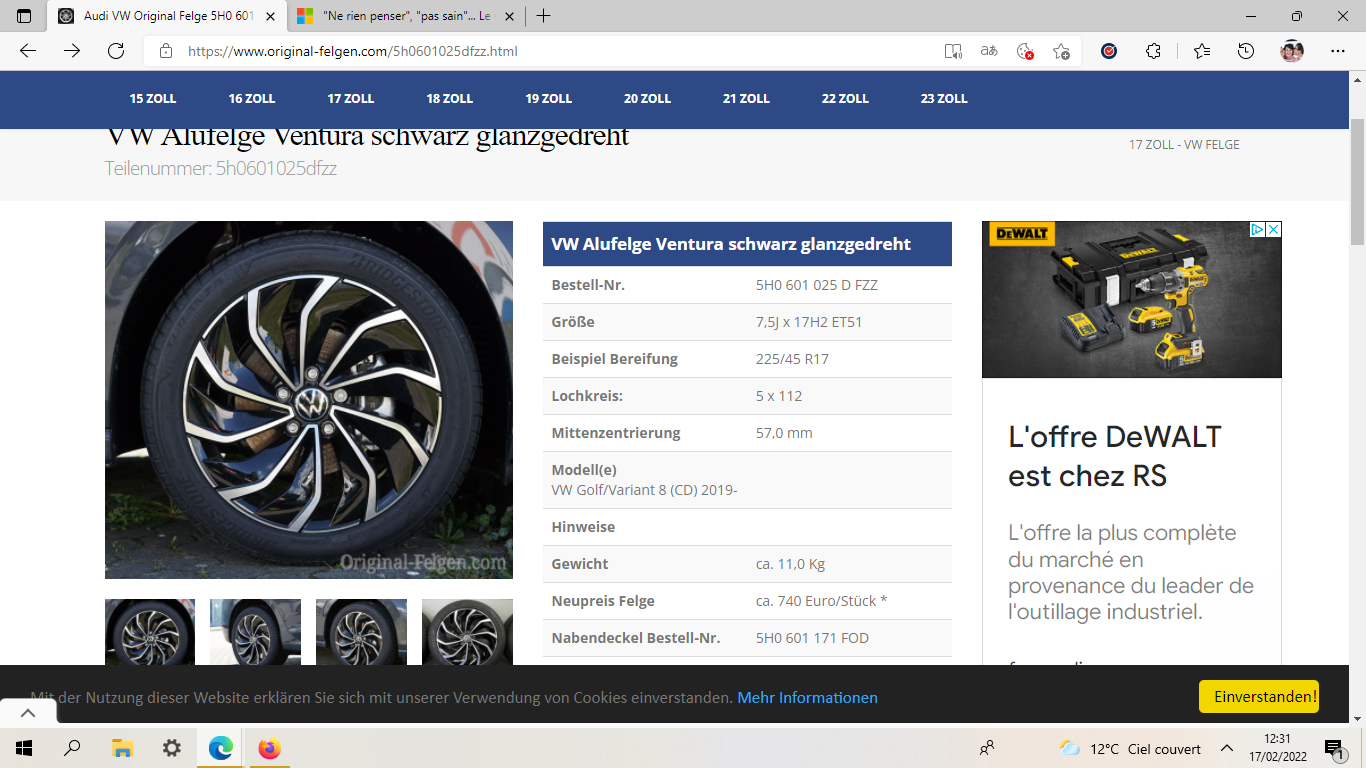The height and width of the screenshot is (768, 1366).
Task: Select the tyre example 225/45 R17
Action: tap(792, 359)
